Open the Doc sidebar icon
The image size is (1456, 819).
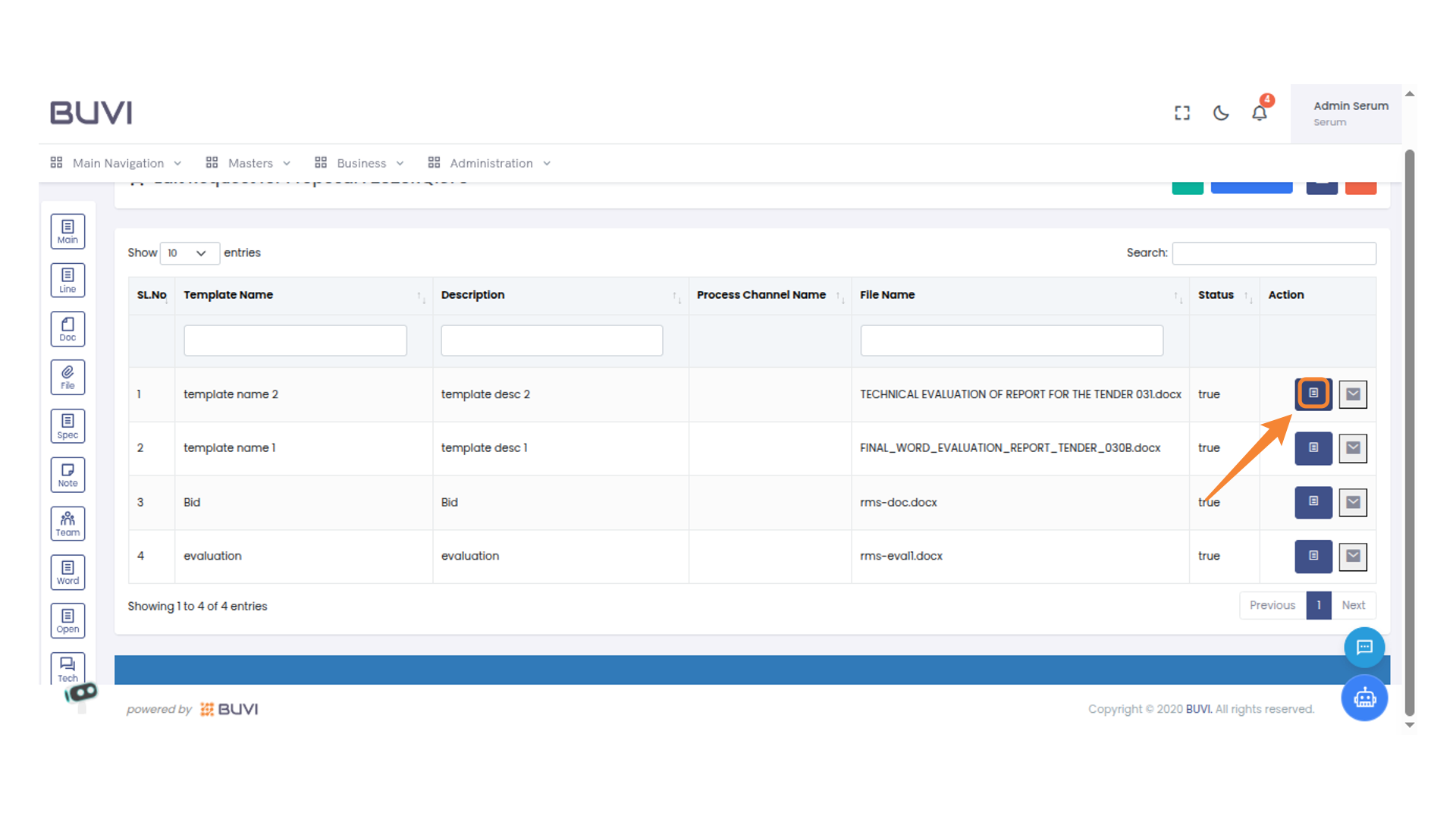[x=67, y=329]
